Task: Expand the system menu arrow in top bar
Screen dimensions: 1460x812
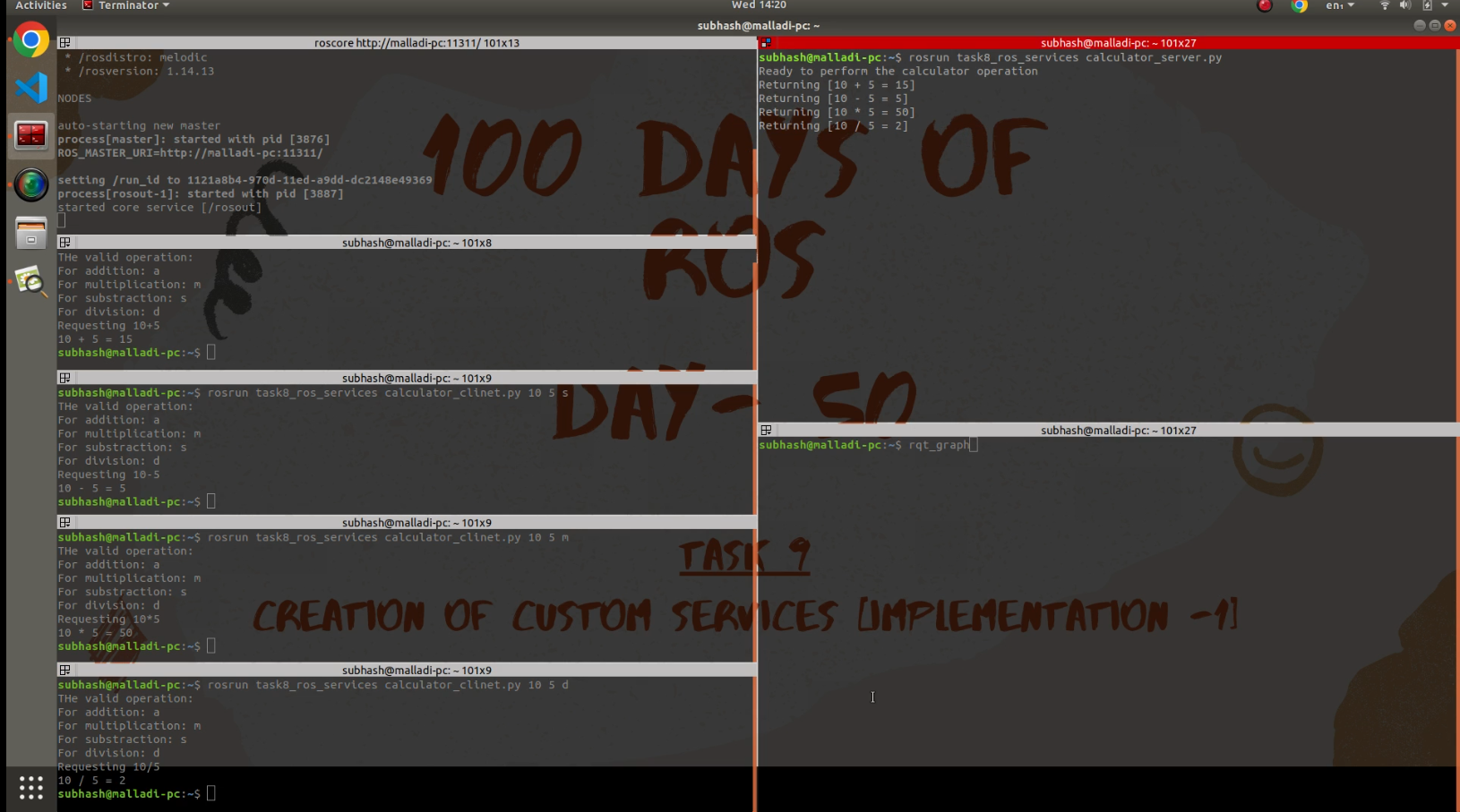Action: pyautogui.click(x=1445, y=5)
